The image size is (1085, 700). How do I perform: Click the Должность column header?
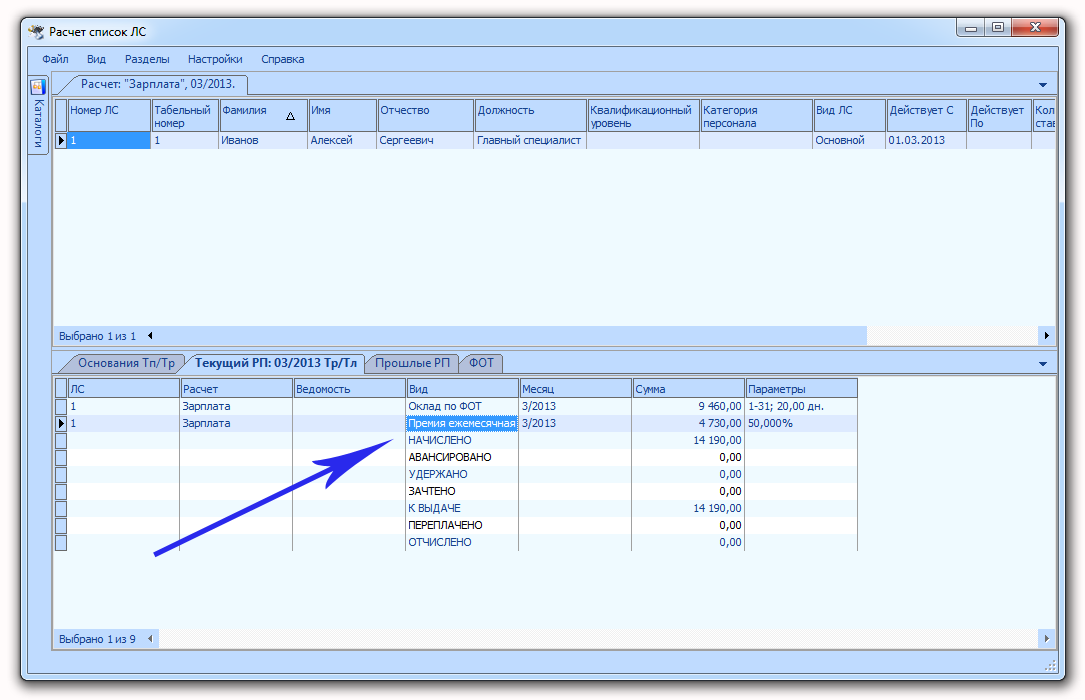coord(531,116)
